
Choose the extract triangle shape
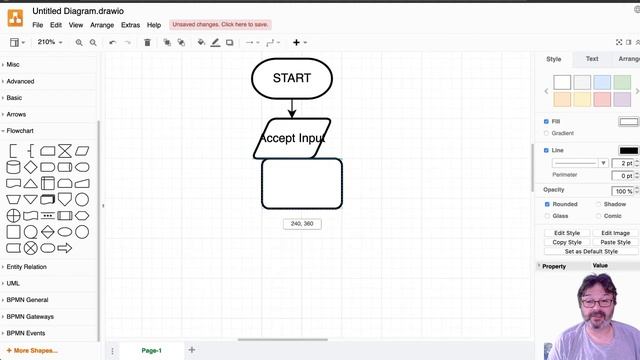31,184
